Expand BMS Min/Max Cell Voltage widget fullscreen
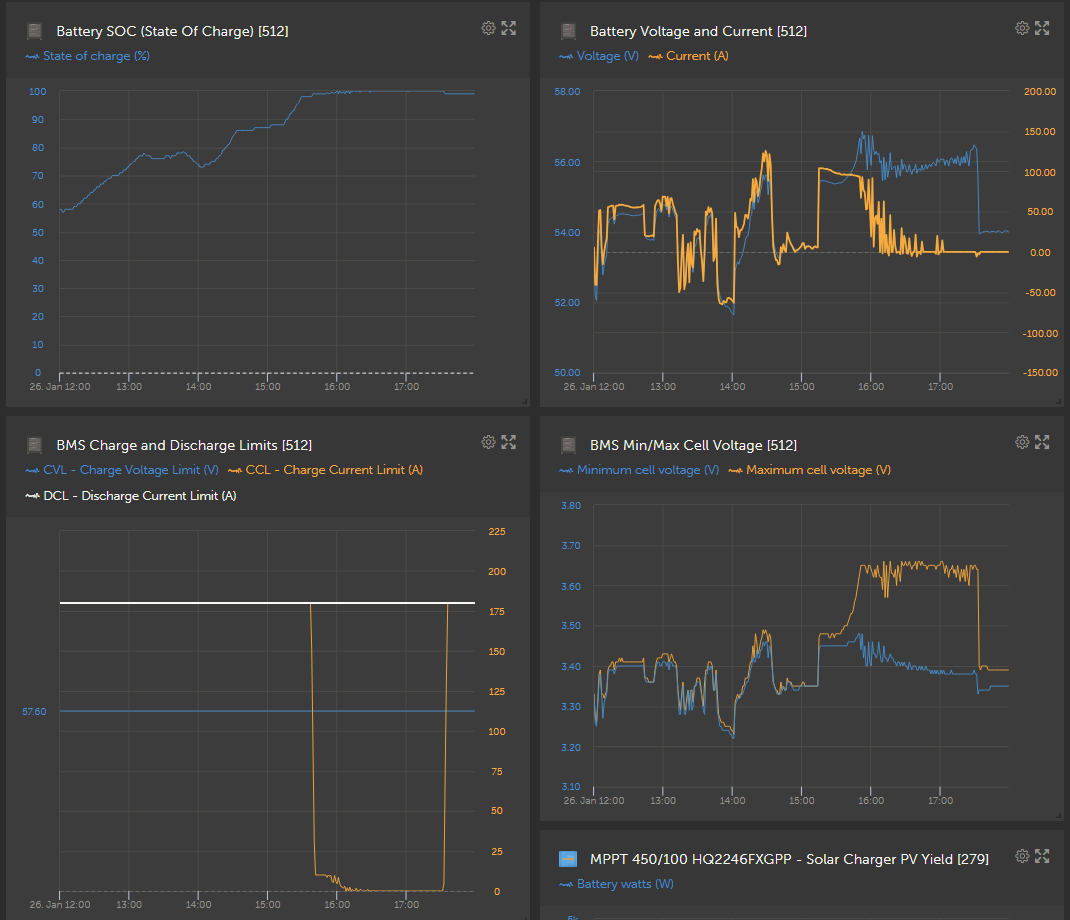Viewport: 1070px width, 920px height. (x=1042, y=442)
